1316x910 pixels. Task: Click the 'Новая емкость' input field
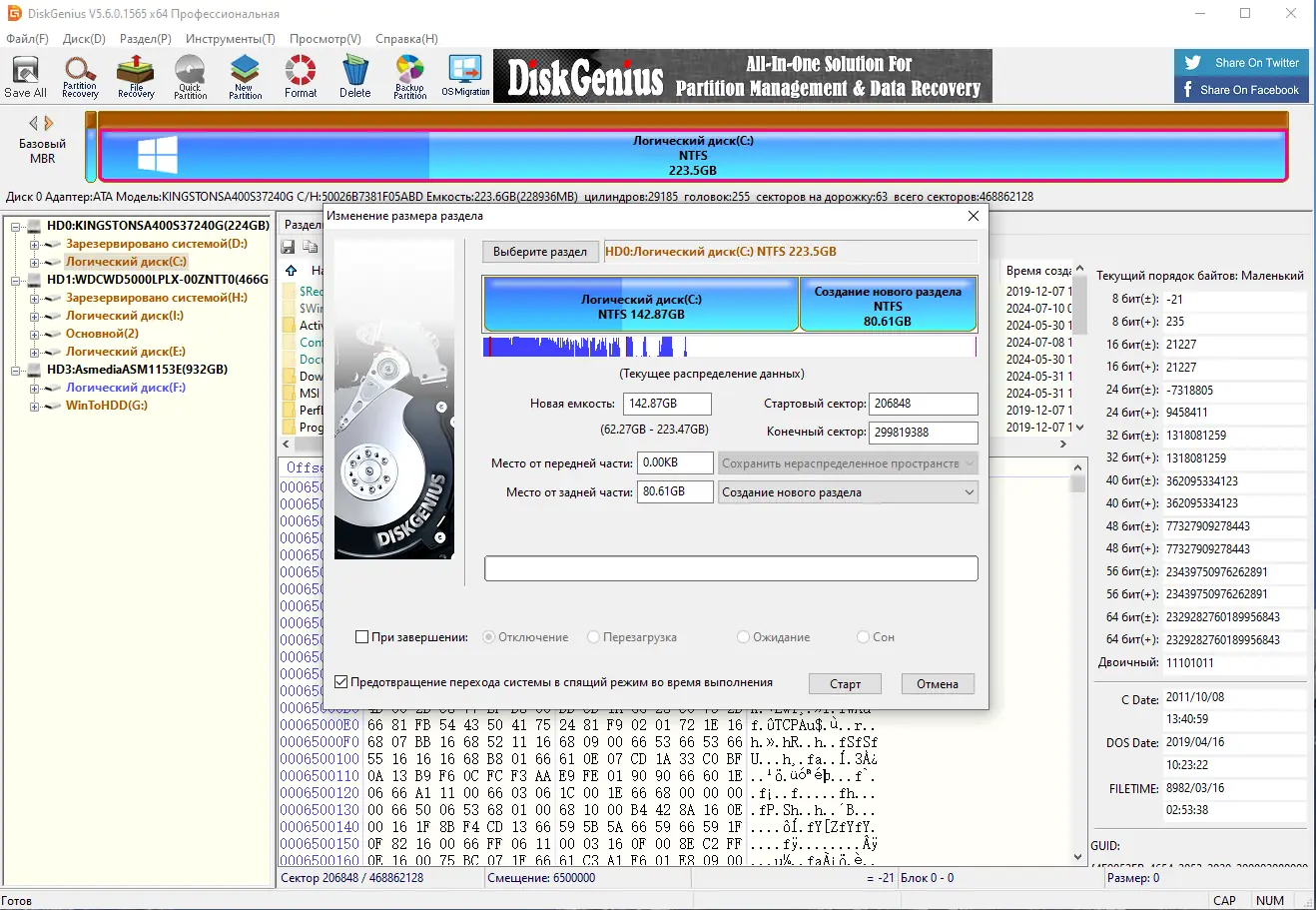(667, 404)
